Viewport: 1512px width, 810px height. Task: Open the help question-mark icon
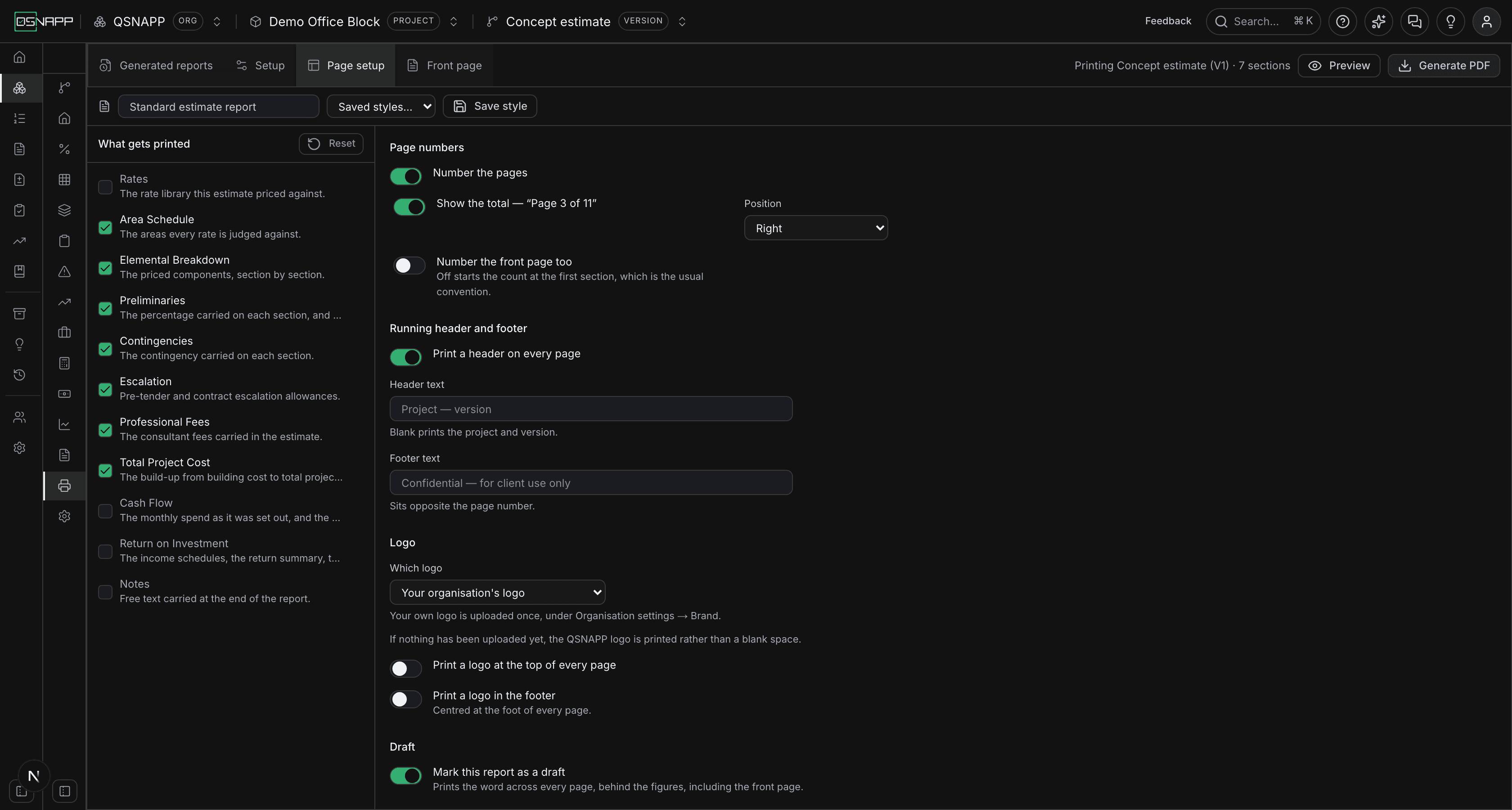coord(1342,22)
